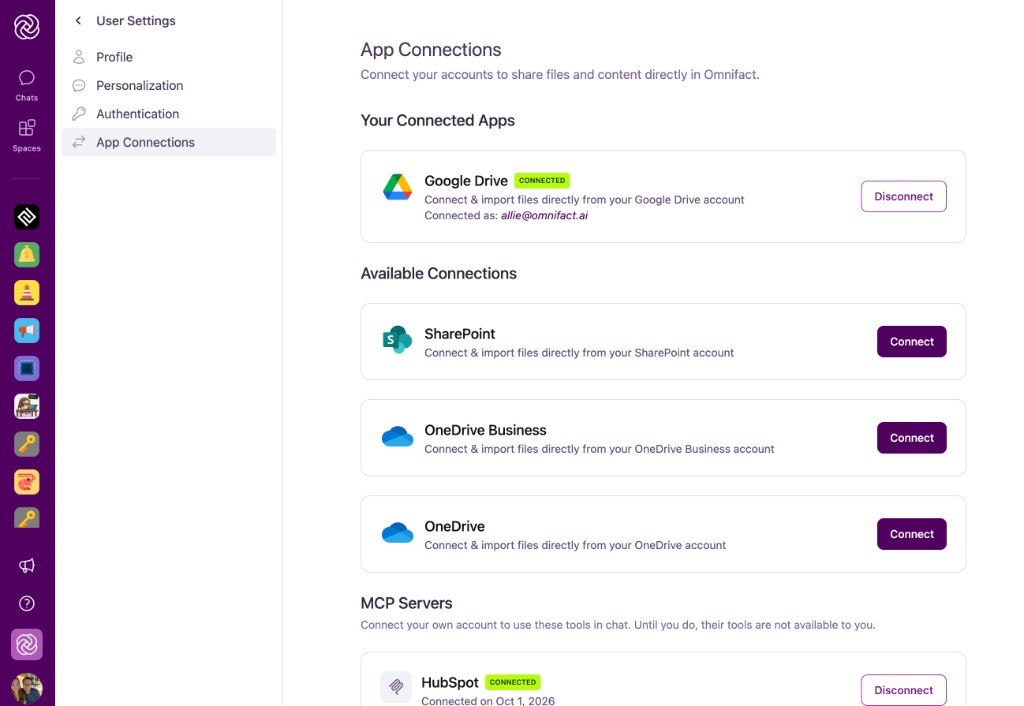
Task: Open the blue megaphone space
Action: point(27,330)
